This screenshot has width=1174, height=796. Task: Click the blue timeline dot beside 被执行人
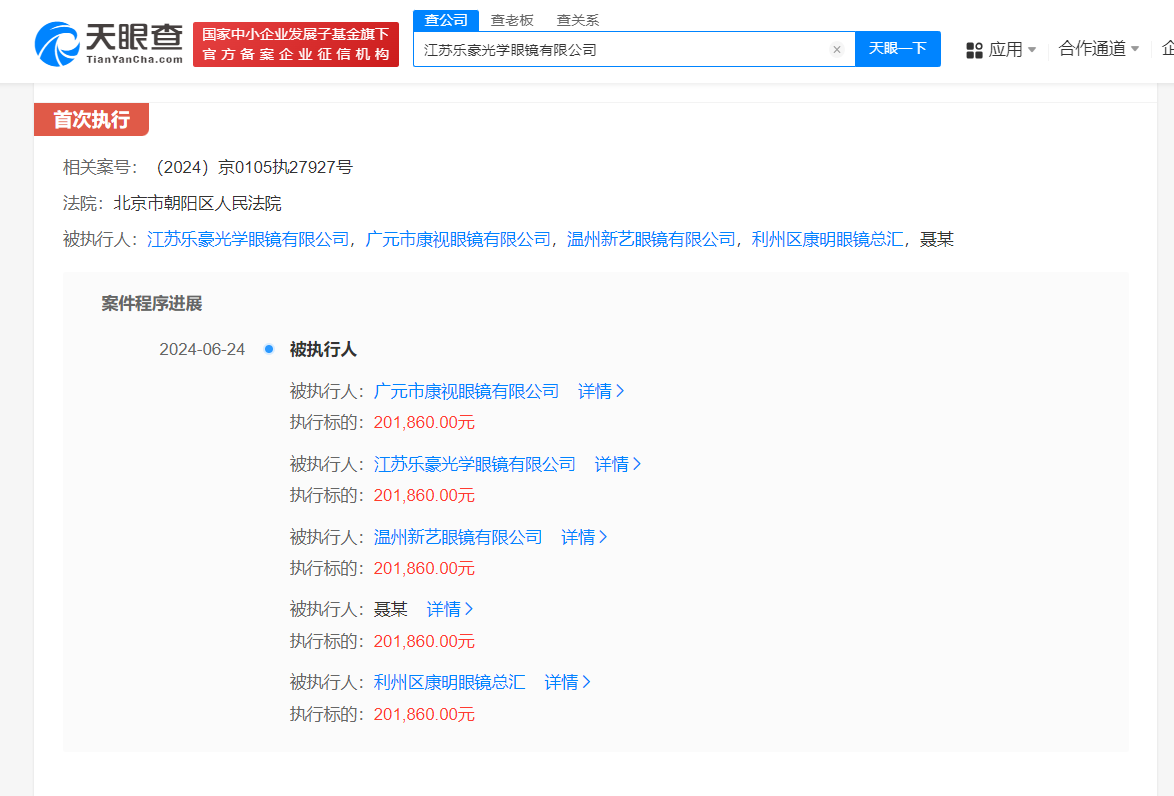[x=268, y=349]
